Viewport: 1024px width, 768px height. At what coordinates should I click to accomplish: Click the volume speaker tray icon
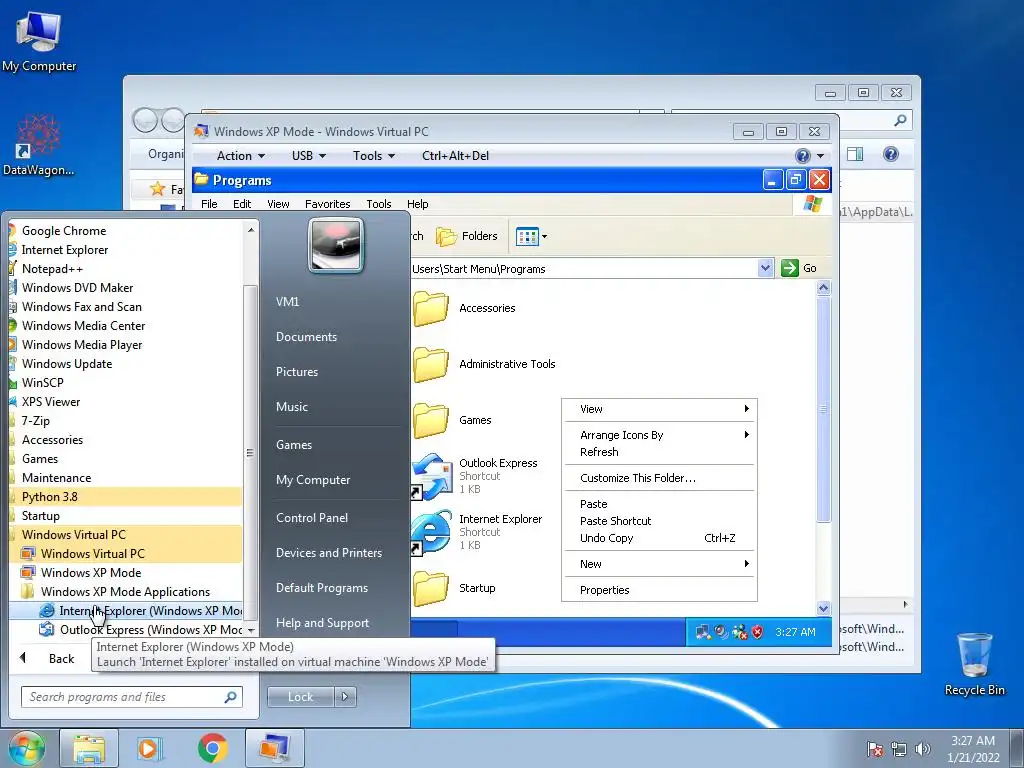click(922, 749)
